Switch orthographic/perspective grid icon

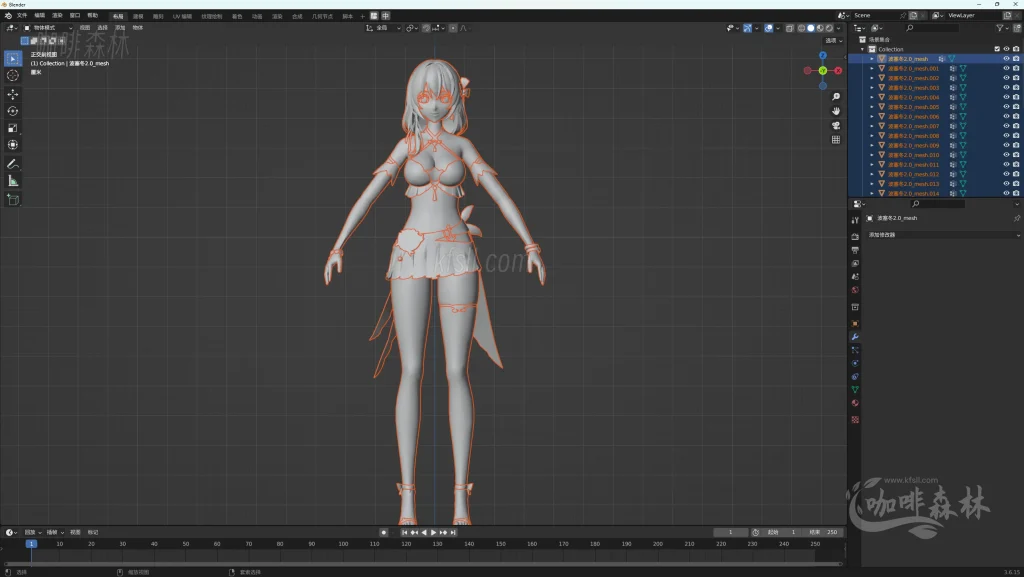[836, 140]
